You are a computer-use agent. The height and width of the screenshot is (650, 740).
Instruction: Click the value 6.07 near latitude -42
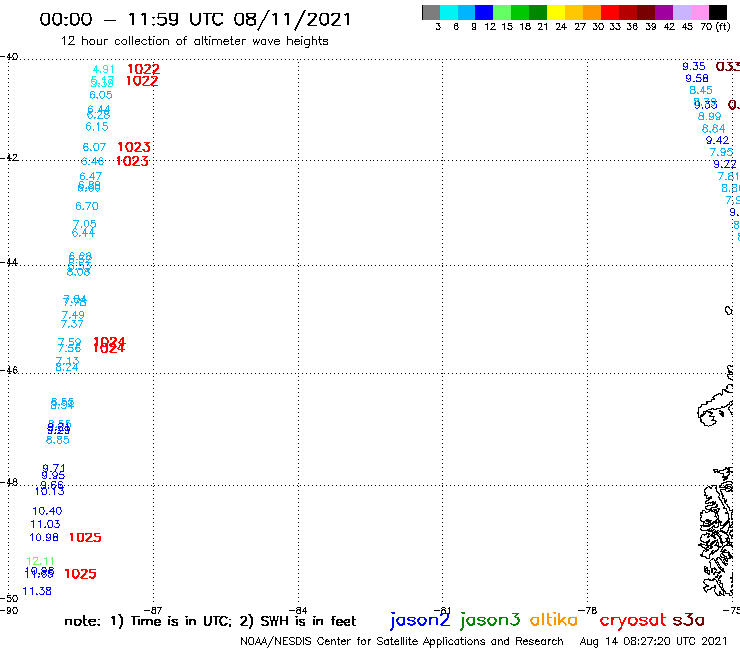94,147
